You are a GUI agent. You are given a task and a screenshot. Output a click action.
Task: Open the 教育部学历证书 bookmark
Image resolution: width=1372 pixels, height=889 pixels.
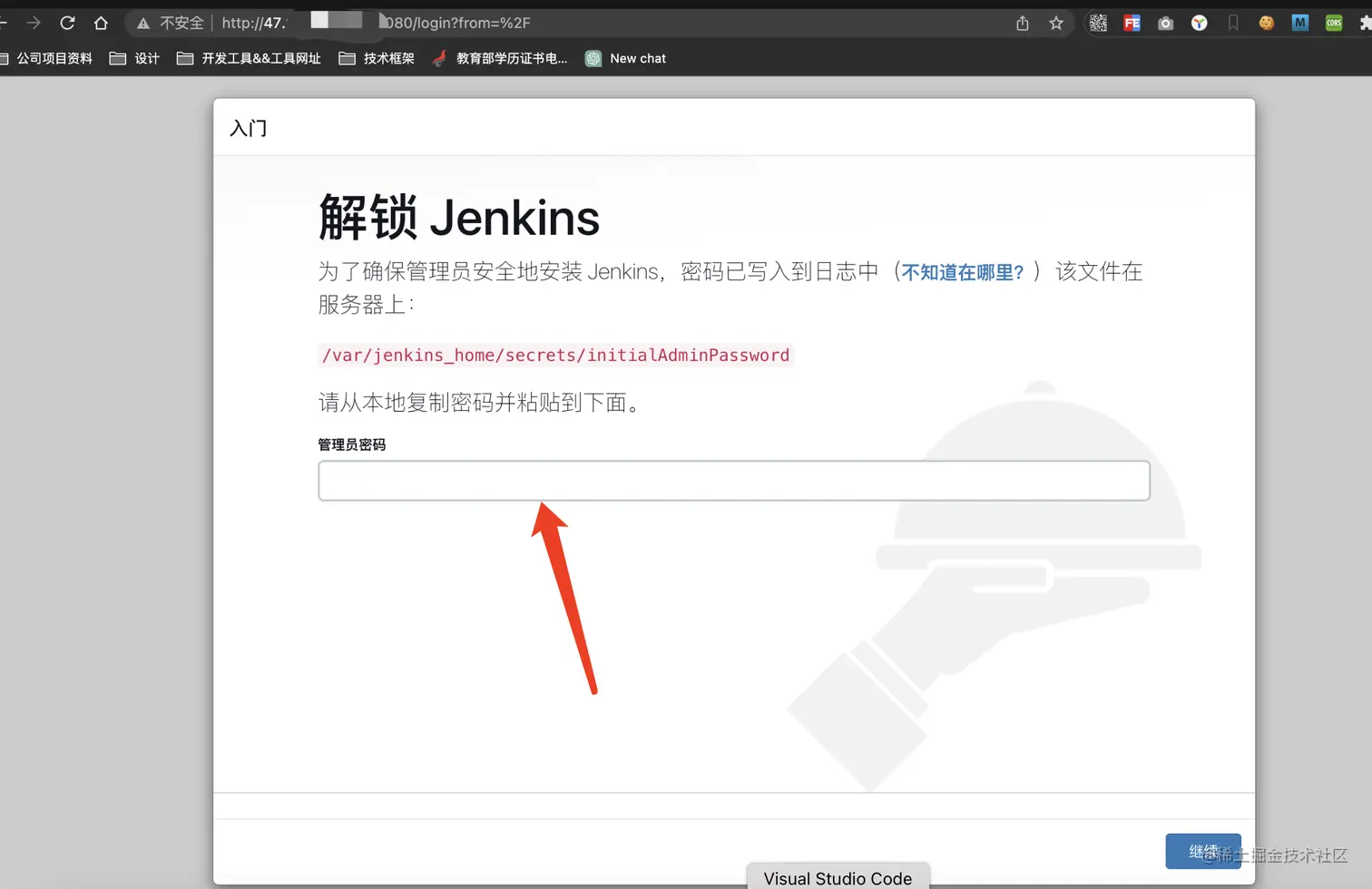(500, 58)
